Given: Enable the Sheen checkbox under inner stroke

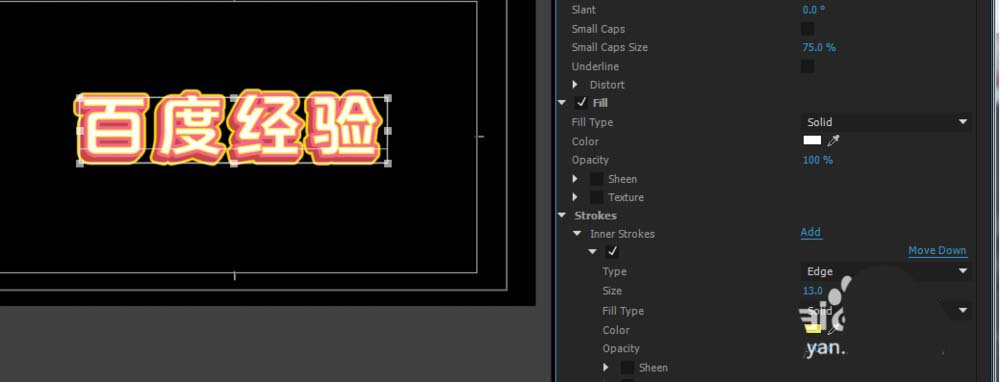Looking at the screenshot, I should point(628,368).
